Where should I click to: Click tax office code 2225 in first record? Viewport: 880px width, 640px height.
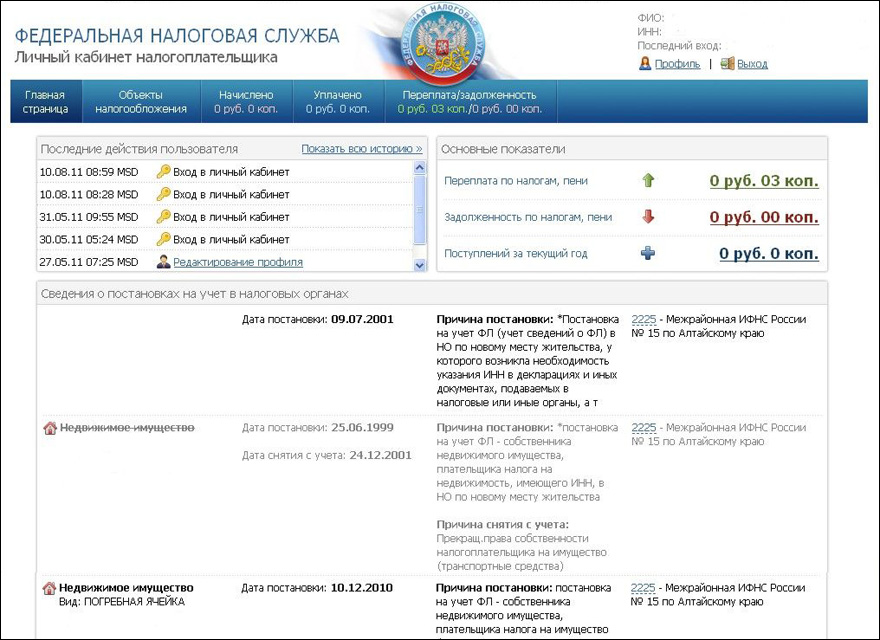coord(643,320)
